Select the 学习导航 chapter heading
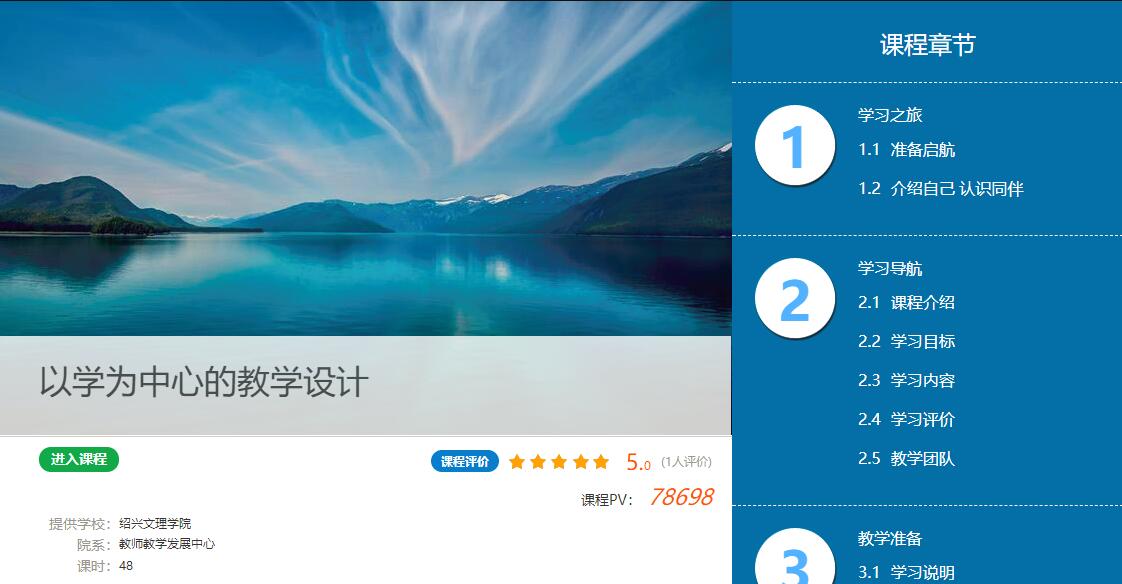 coord(890,268)
